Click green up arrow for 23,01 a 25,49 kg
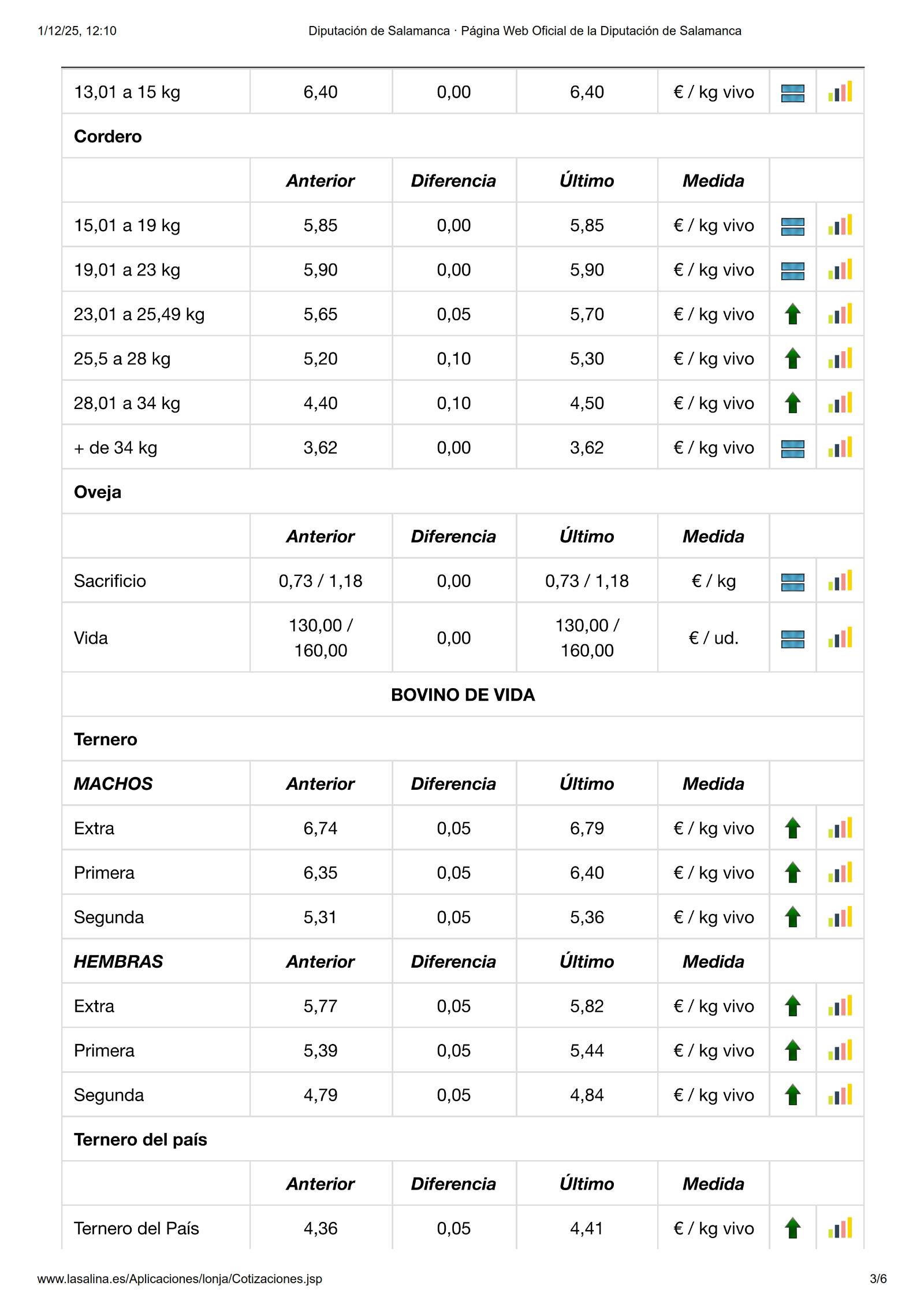Image resolution: width=924 pixels, height=1308 pixels. tap(792, 314)
